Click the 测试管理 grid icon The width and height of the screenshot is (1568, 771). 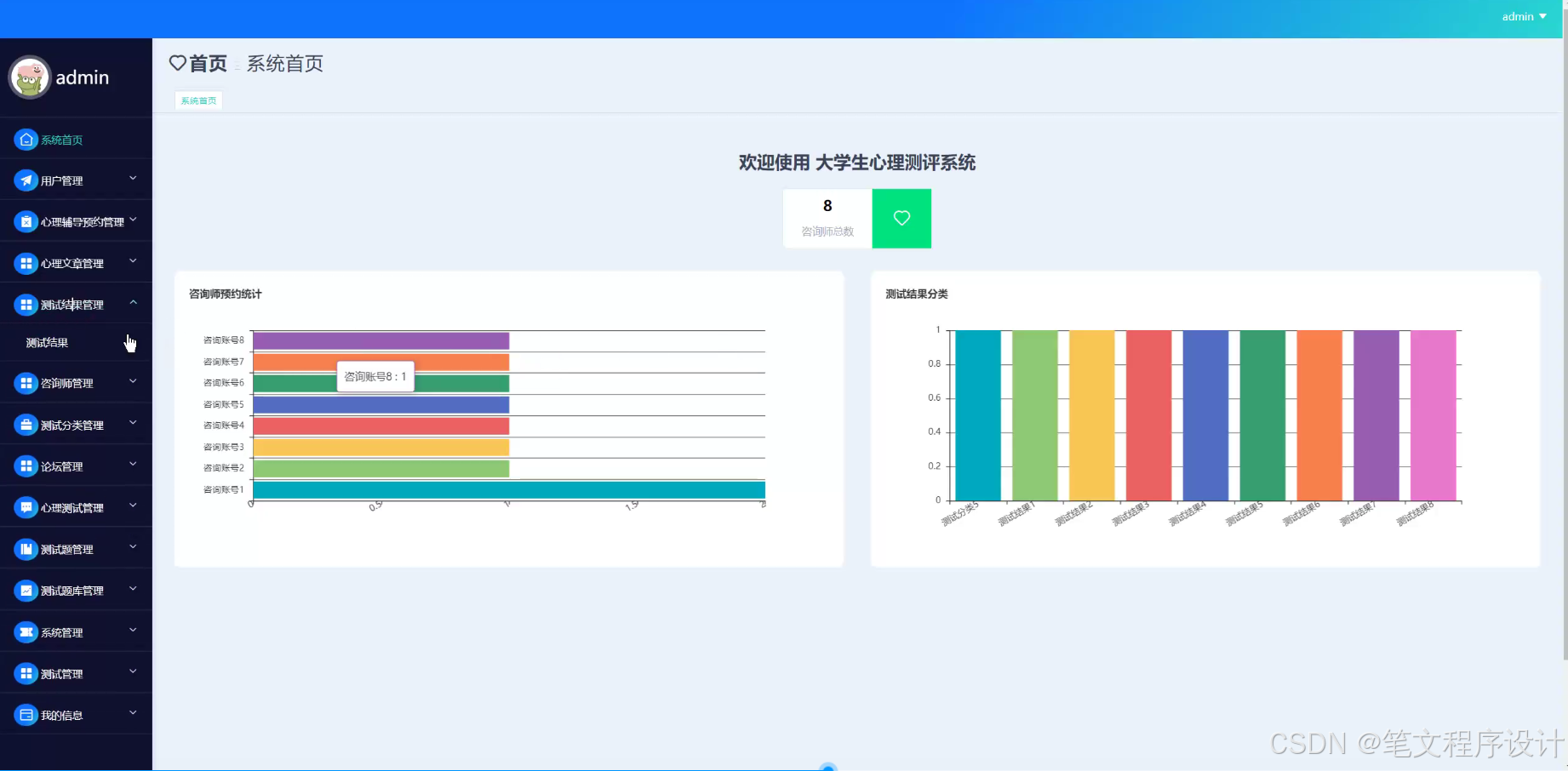tap(26, 673)
